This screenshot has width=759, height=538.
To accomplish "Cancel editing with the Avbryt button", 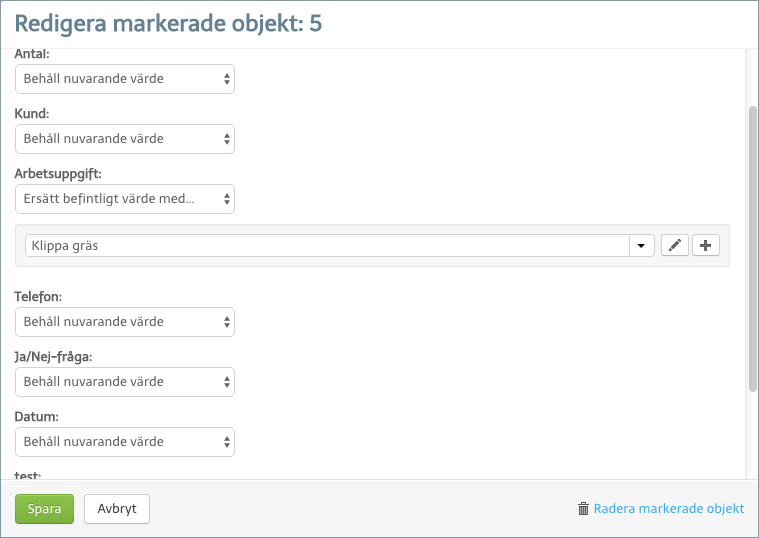I will coord(117,509).
